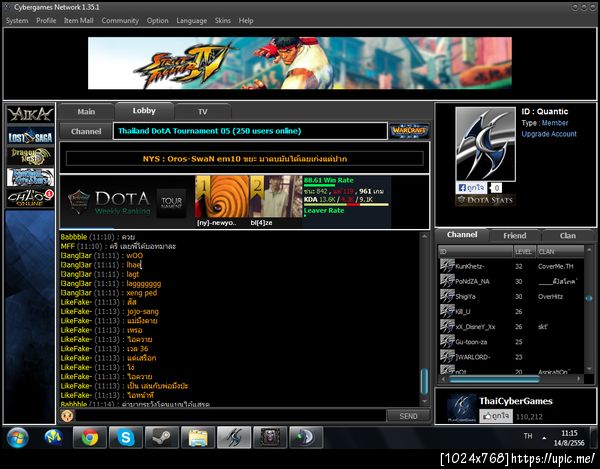Open Steam from taskbar
The width and height of the screenshot is (600, 469).
(x=162, y=438)
